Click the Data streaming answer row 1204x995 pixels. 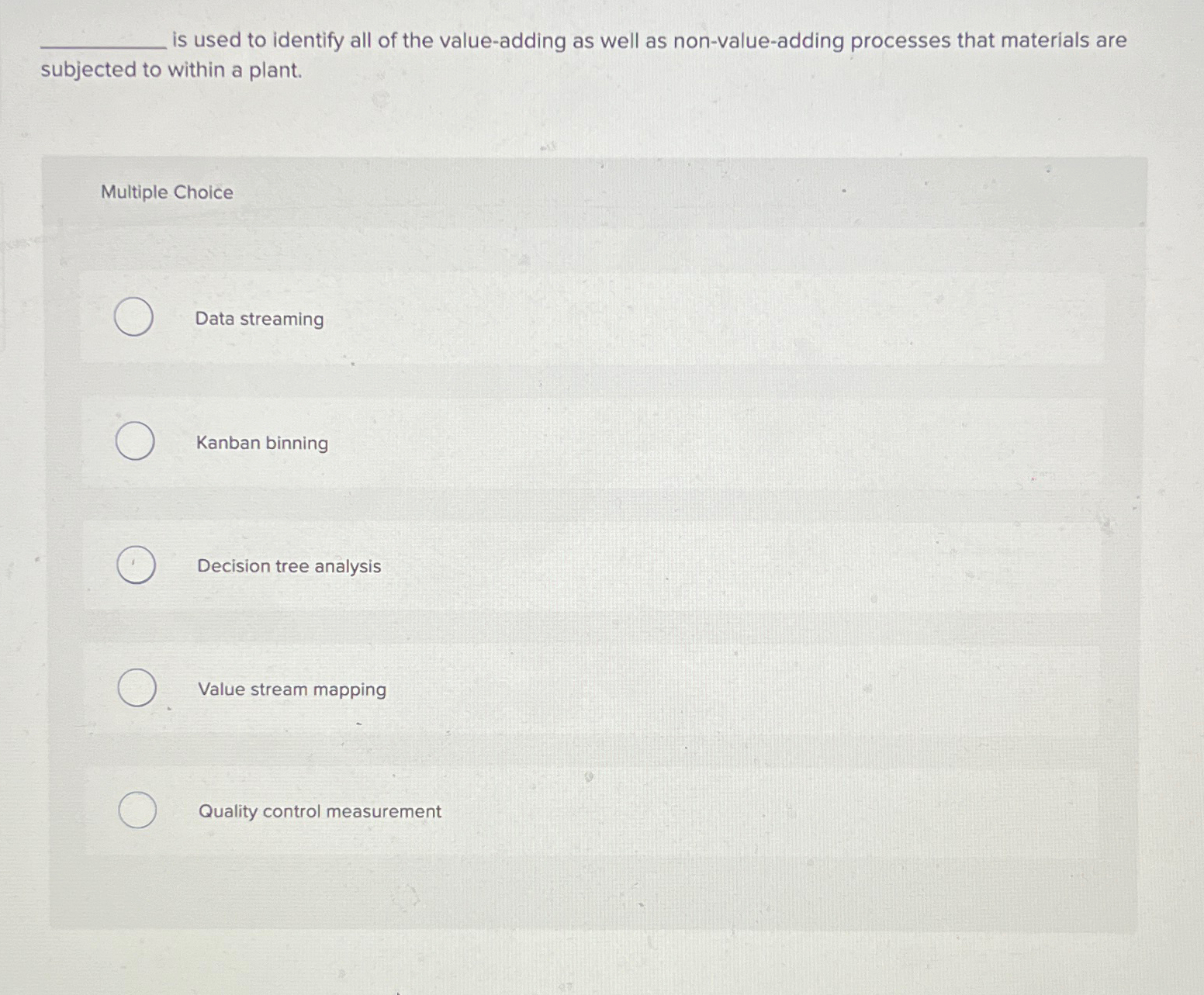coord(590,318)
